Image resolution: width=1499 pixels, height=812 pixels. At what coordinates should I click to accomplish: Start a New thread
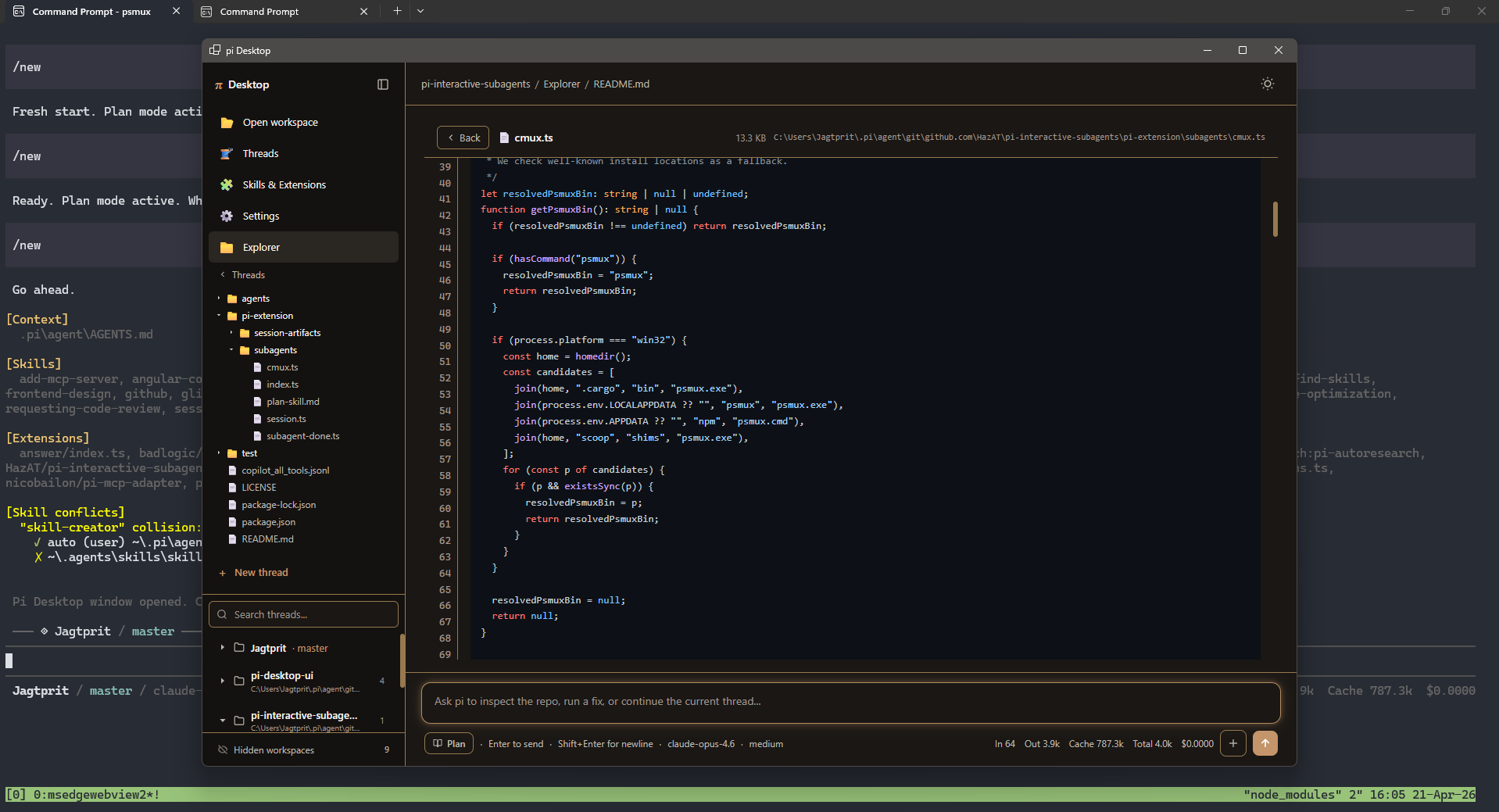[254, 573]
